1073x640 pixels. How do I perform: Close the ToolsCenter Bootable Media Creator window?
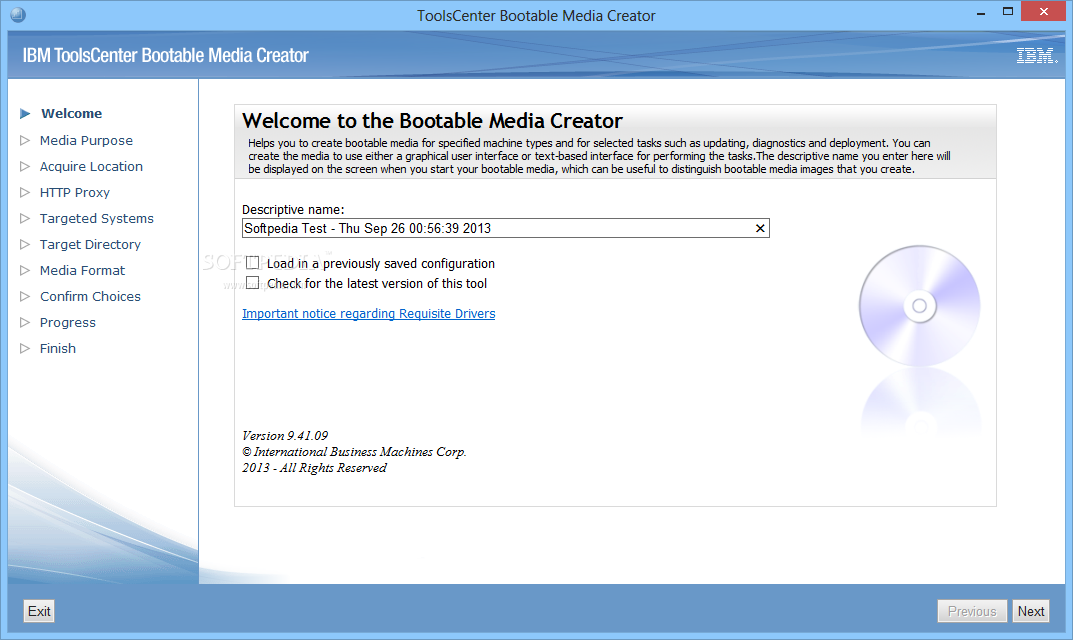(1044, 12)
